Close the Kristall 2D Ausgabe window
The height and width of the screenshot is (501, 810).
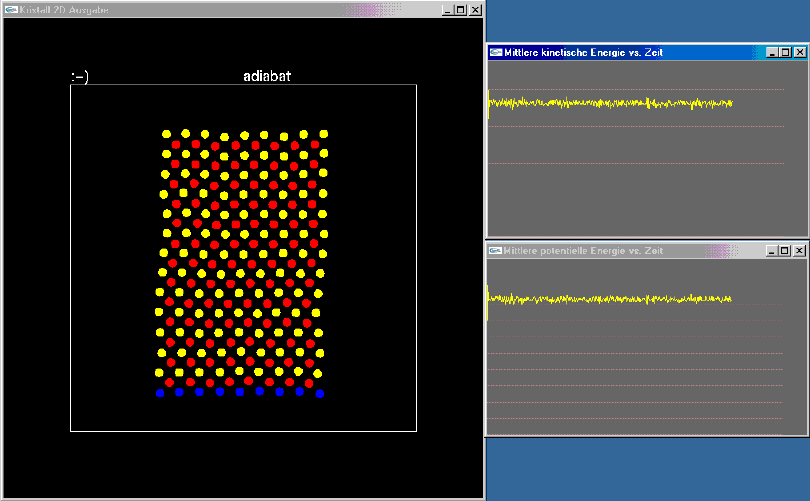click(475, 10)
